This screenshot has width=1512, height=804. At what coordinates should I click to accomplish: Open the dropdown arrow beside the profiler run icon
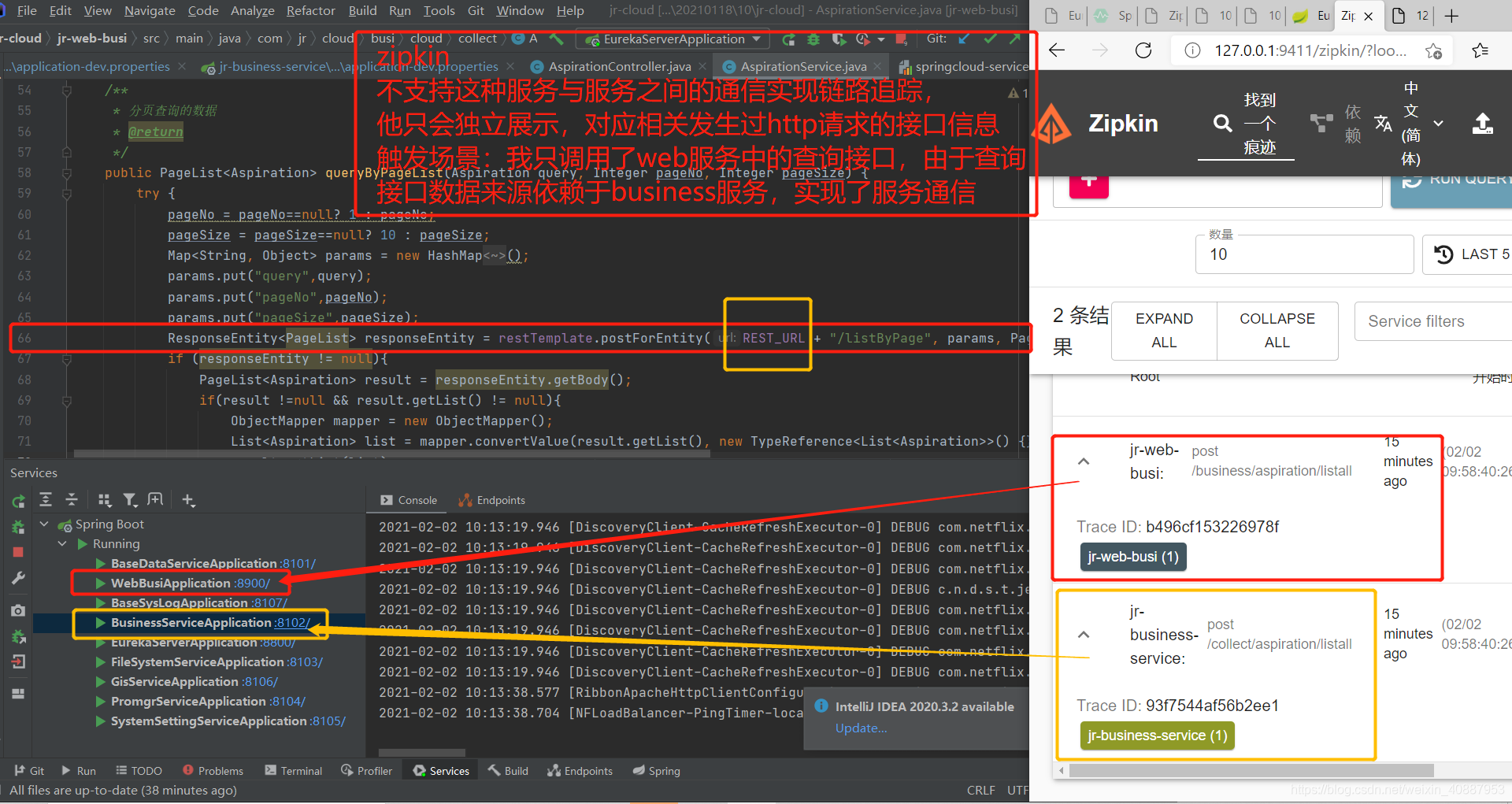coord(880,39)
